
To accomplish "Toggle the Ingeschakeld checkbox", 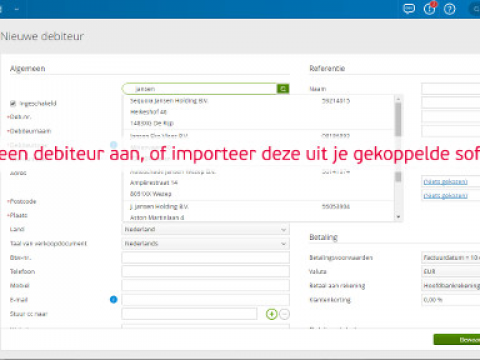I will 13,103.
